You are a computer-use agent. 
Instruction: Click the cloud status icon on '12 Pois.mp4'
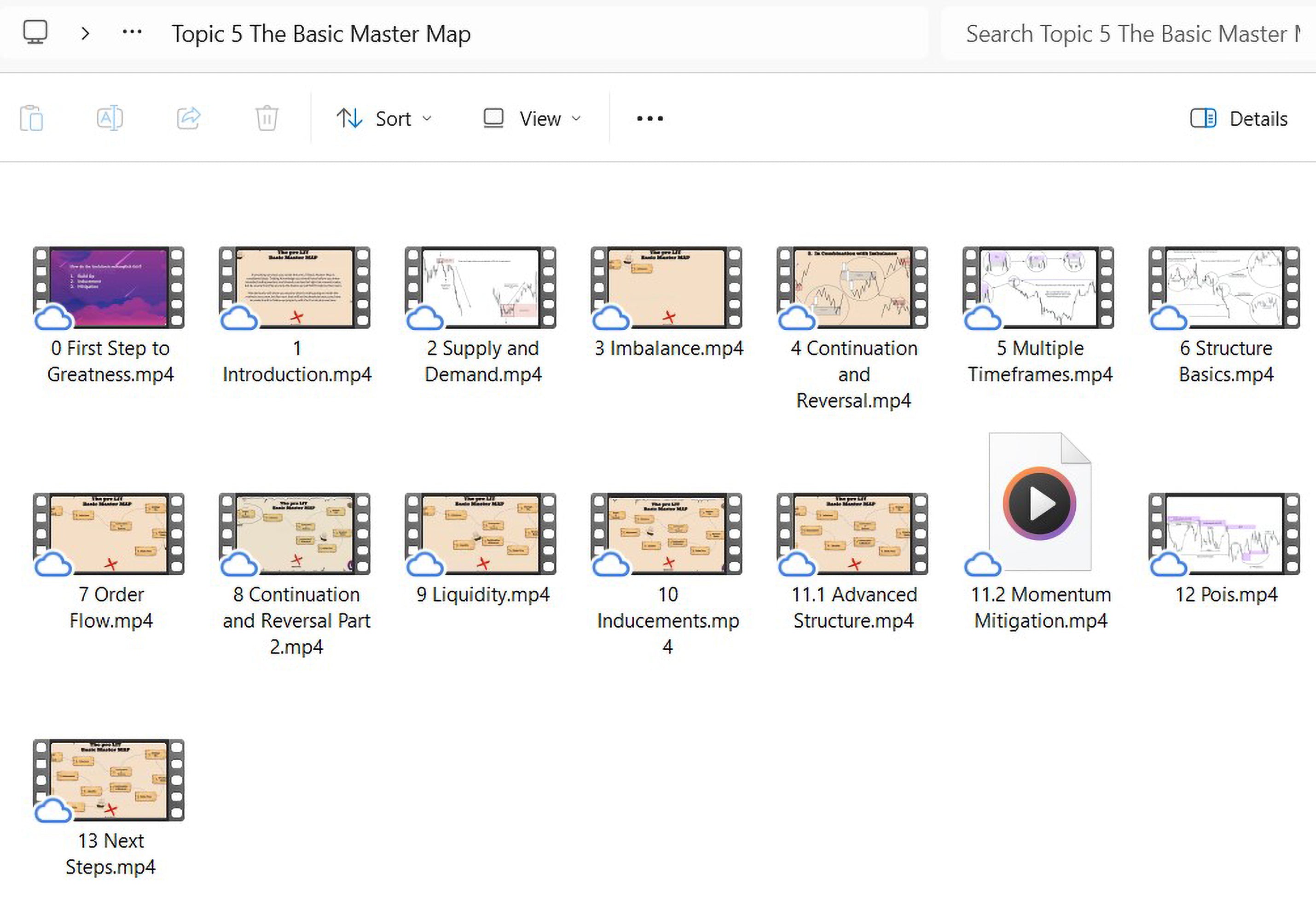pos(1169,564)
